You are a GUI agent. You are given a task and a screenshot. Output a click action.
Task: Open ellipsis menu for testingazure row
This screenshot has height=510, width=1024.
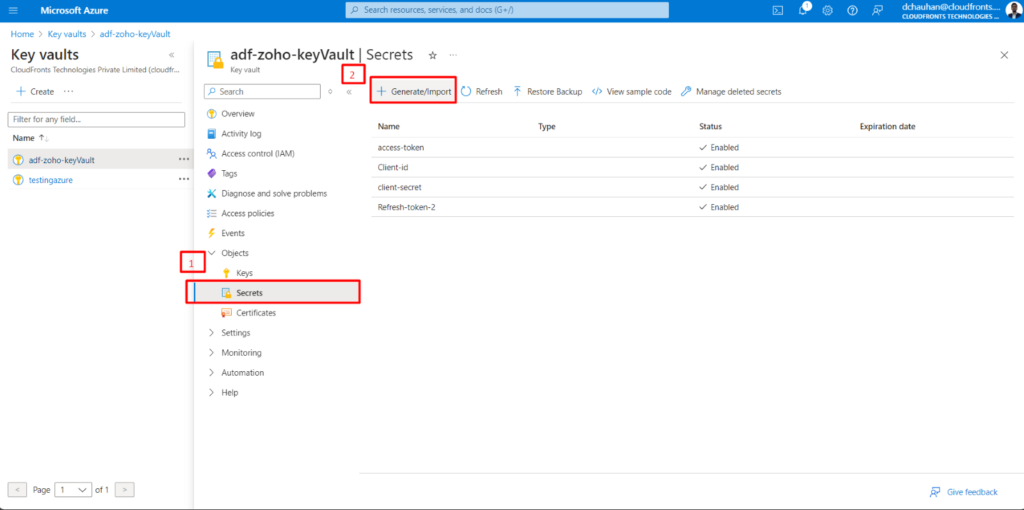click(184, 179)
